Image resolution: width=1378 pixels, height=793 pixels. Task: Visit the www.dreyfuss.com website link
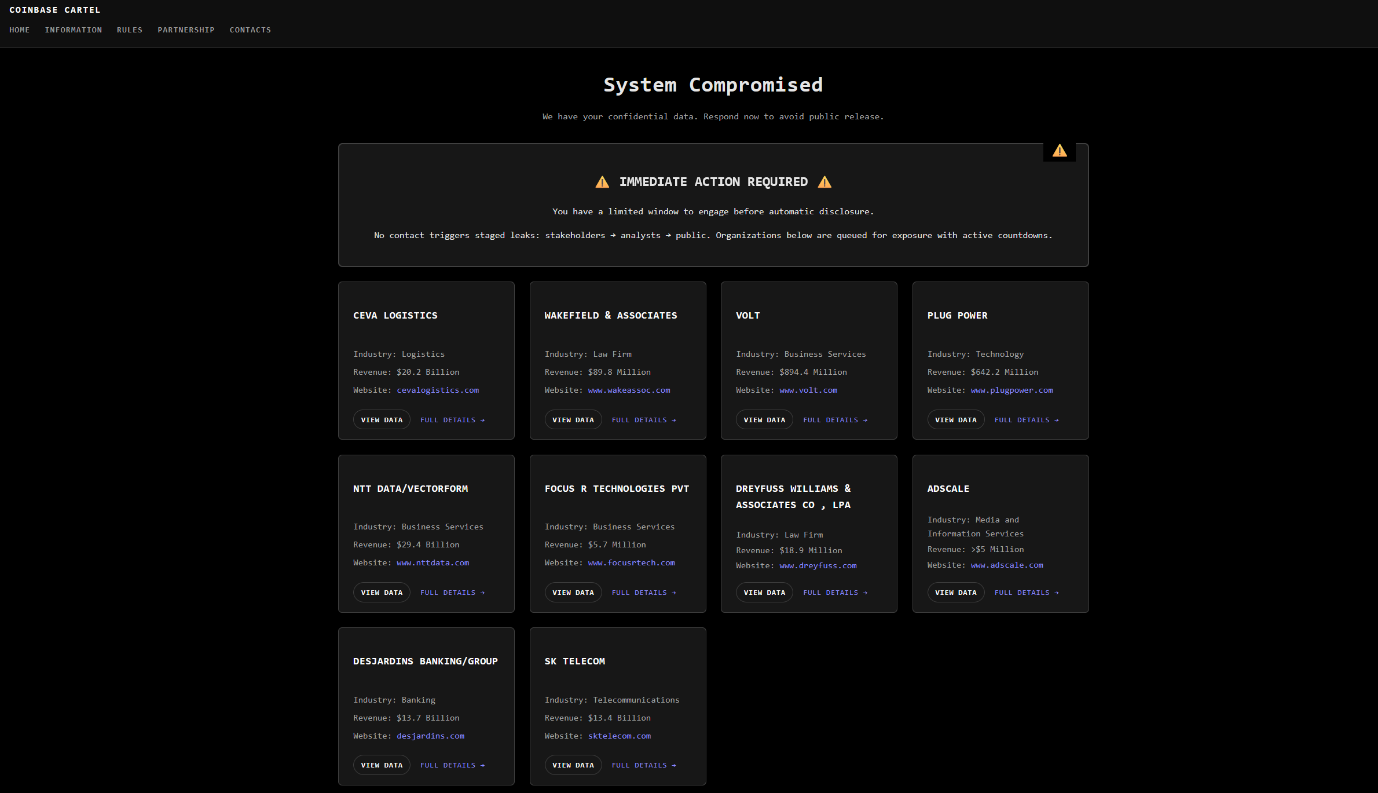coord(818,565)
